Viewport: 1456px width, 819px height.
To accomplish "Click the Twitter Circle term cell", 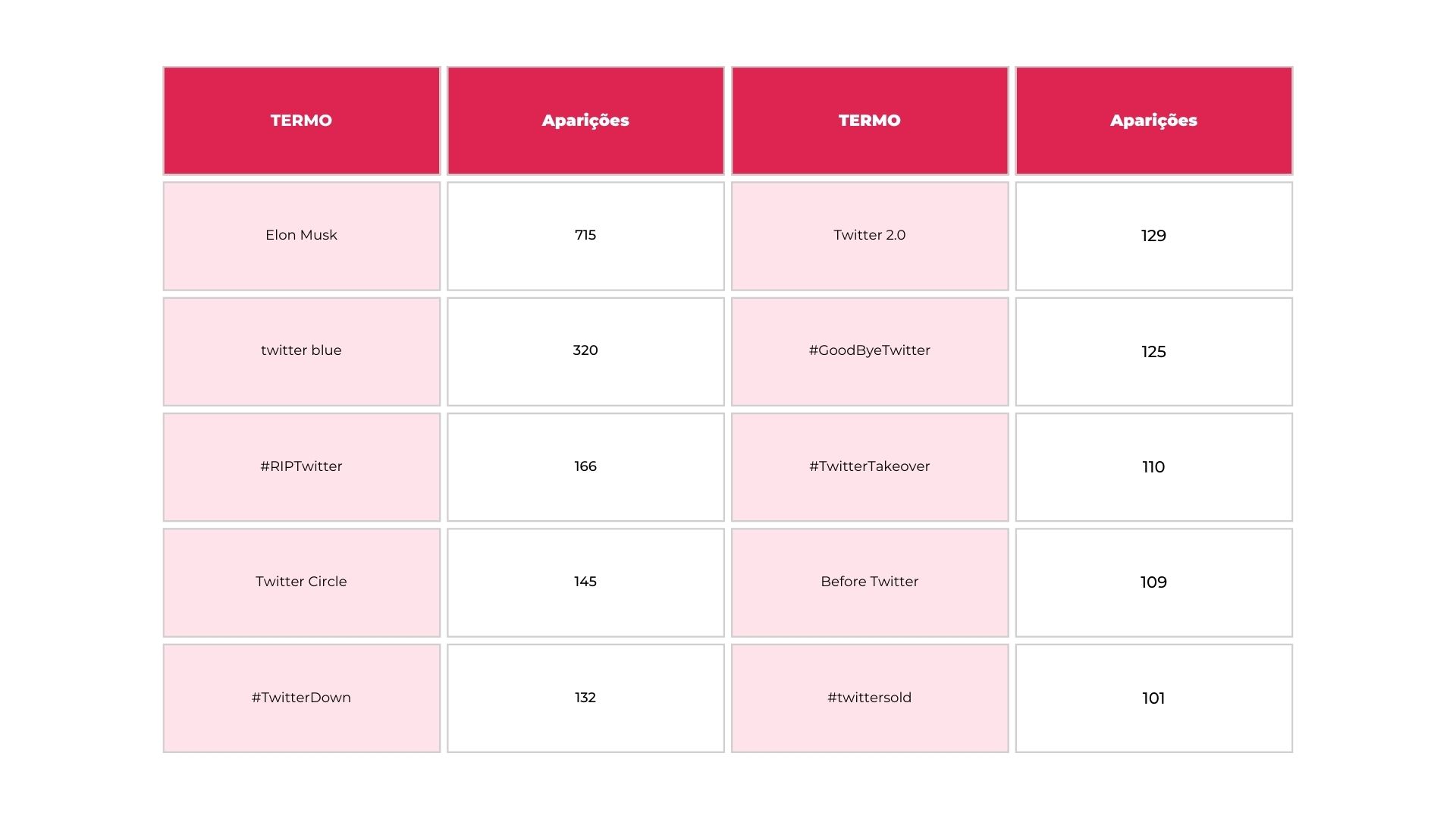I will click(301, 582).
